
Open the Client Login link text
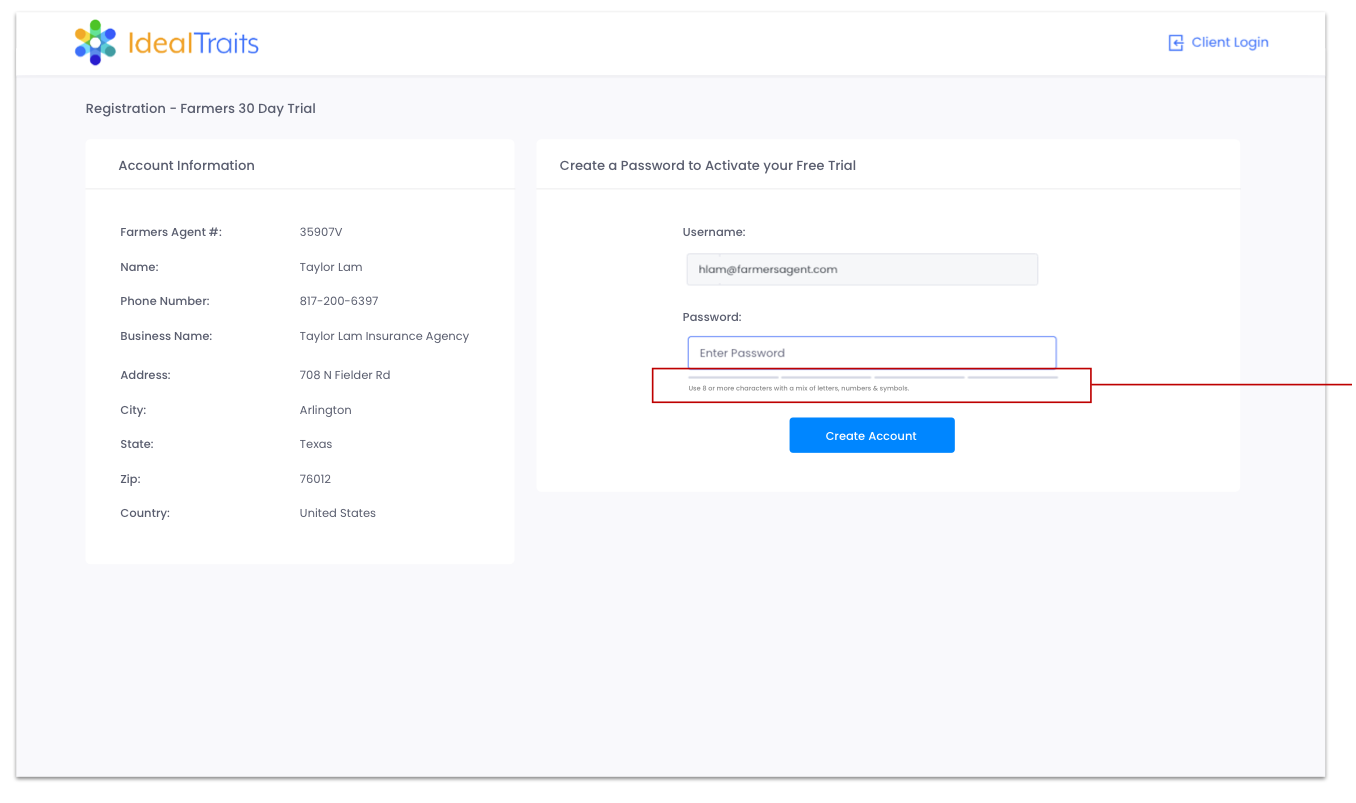coord(1229,43)
